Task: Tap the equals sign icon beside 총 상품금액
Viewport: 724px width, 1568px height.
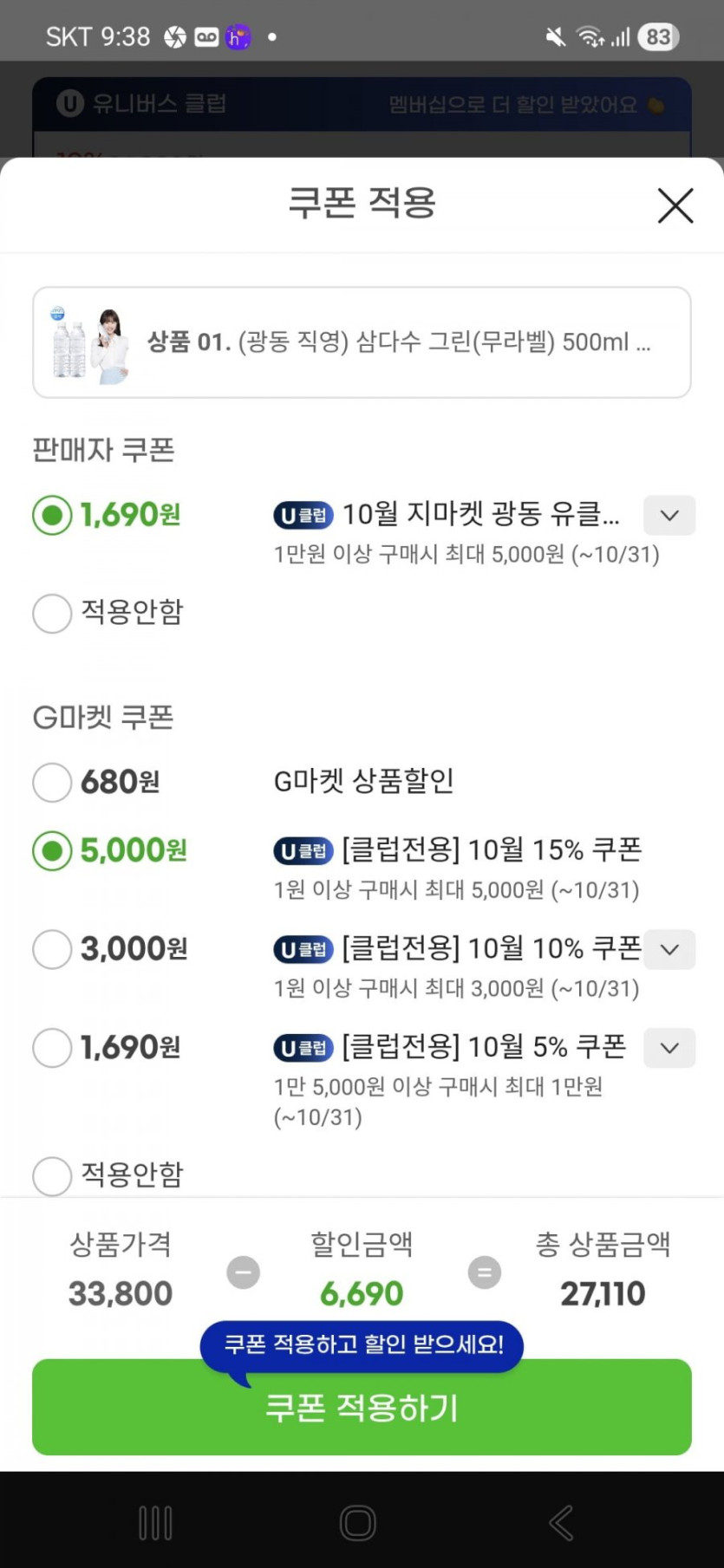Action: point(484,1272)
